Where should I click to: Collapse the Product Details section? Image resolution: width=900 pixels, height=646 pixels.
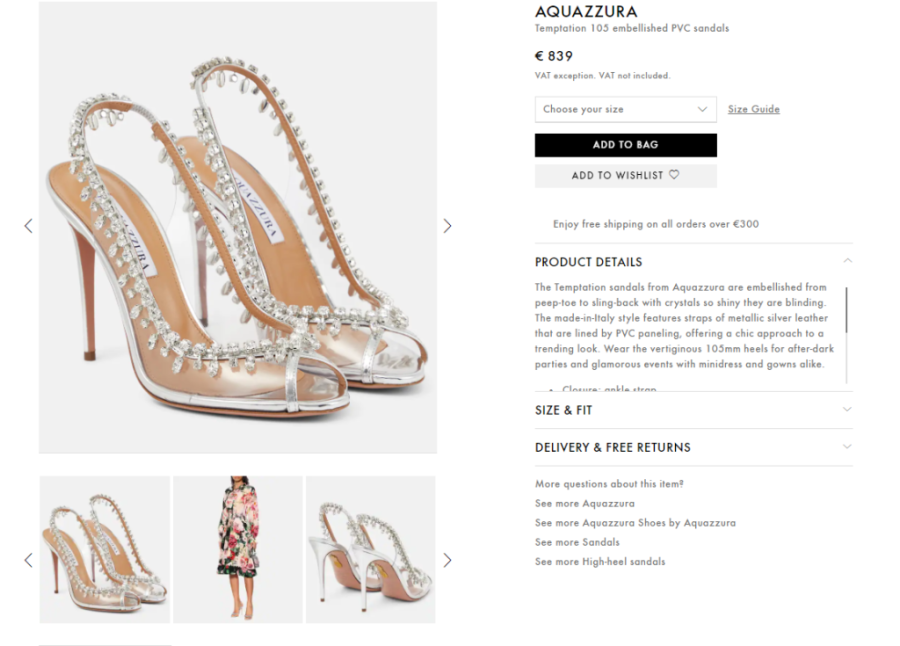tap(847, 262)
